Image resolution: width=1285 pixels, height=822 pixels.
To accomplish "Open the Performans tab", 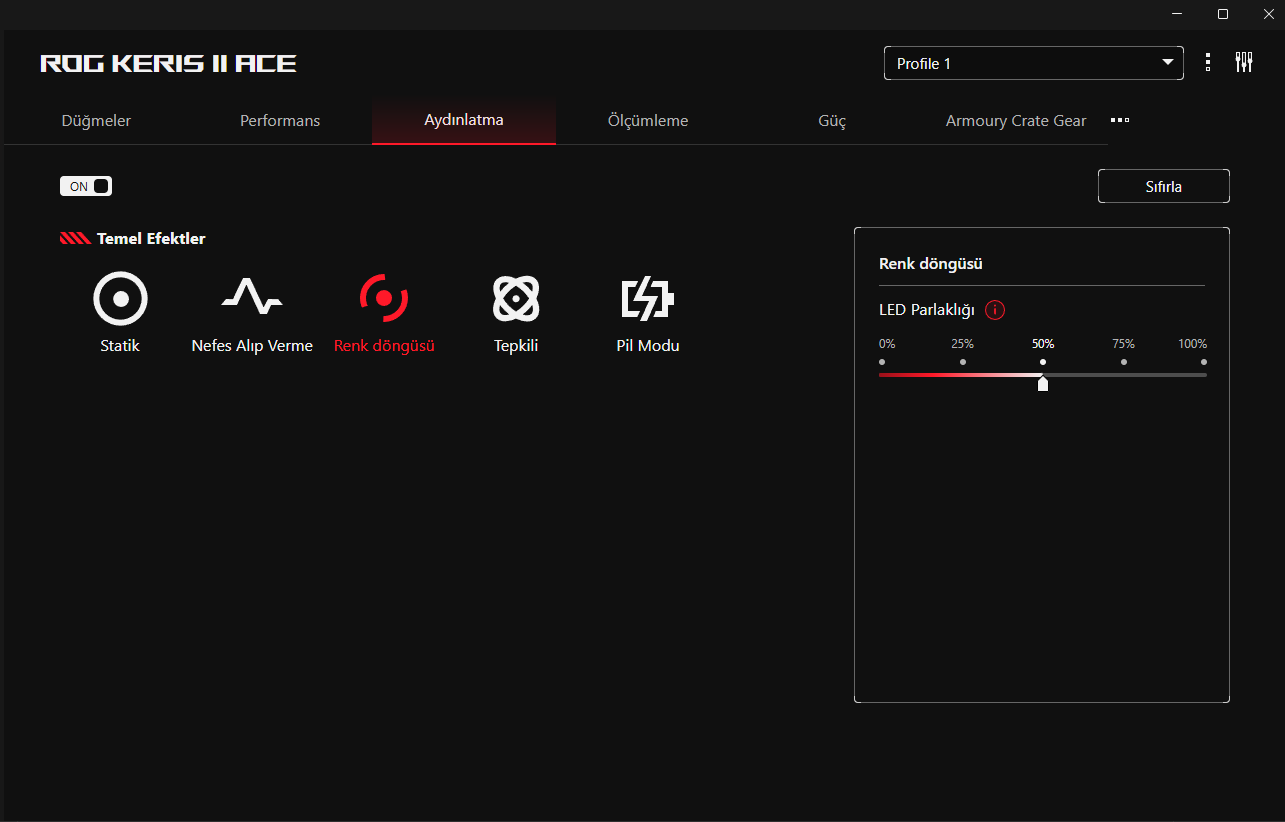I will click(x=280, y=121).
